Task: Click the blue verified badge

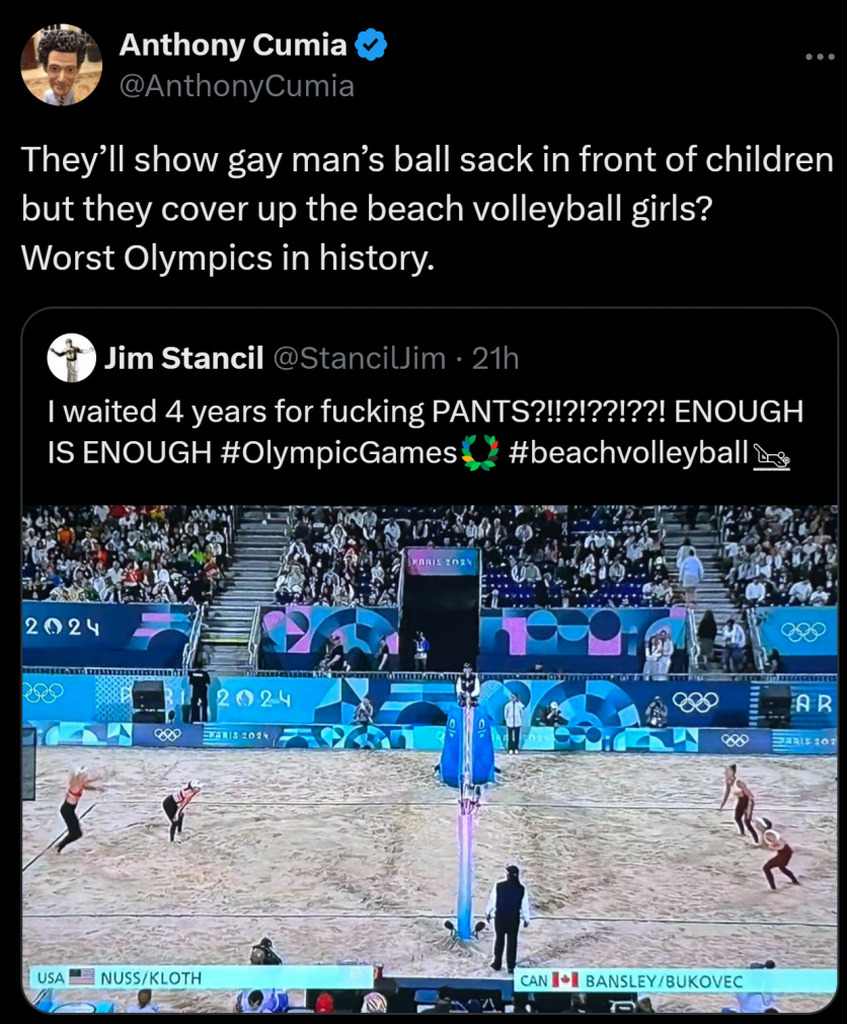Action: point(371,45)
